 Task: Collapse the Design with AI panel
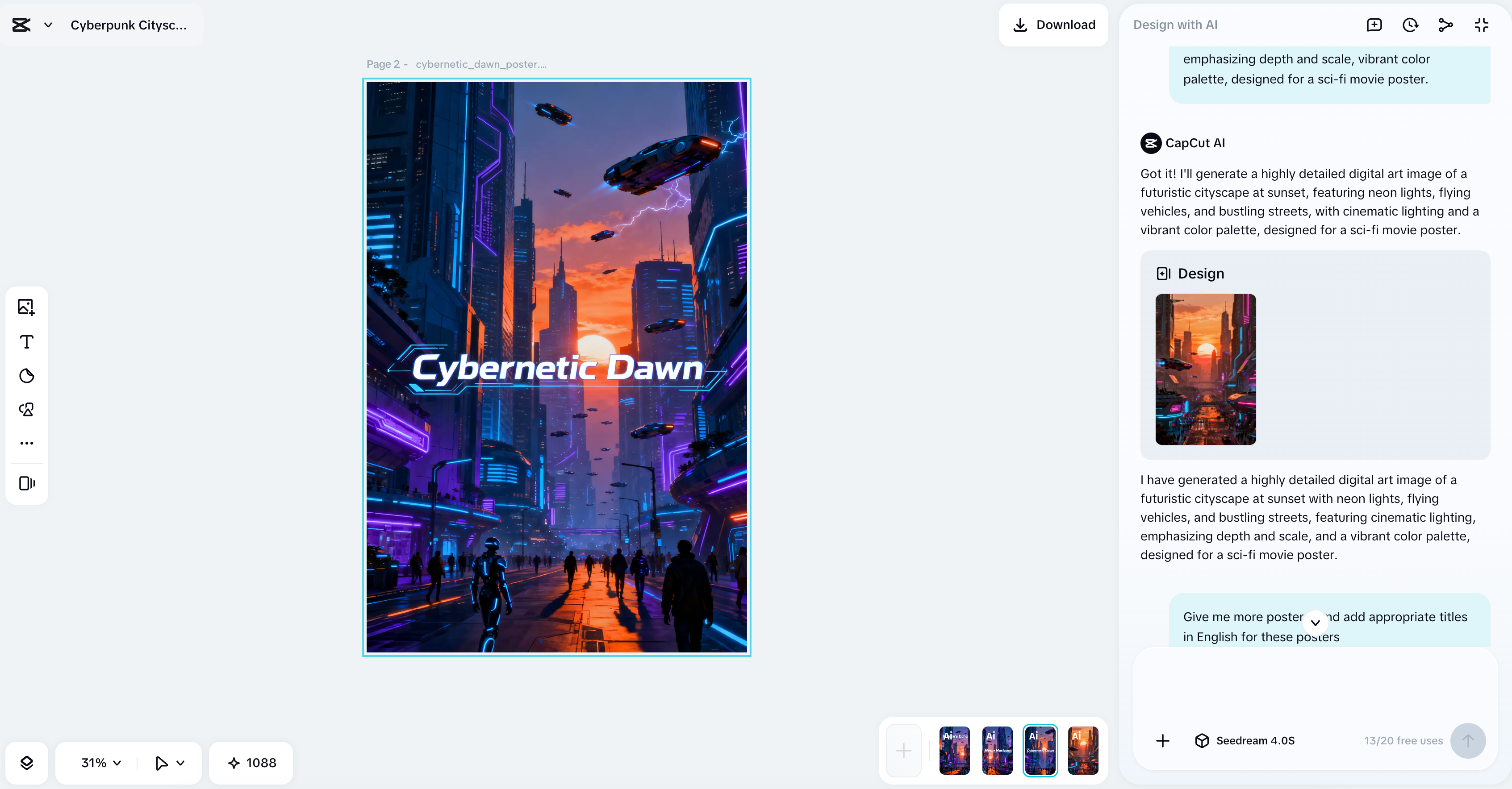point(1482,25)
